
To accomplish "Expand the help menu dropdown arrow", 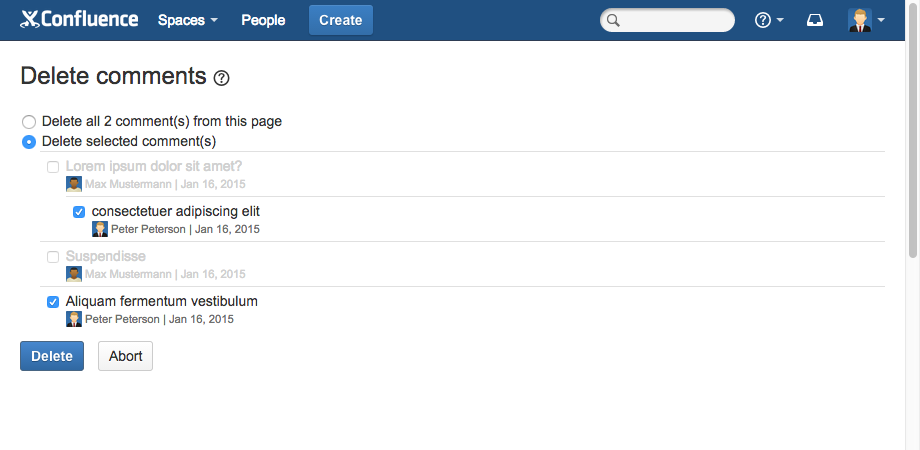I will (x=780, y=20).
